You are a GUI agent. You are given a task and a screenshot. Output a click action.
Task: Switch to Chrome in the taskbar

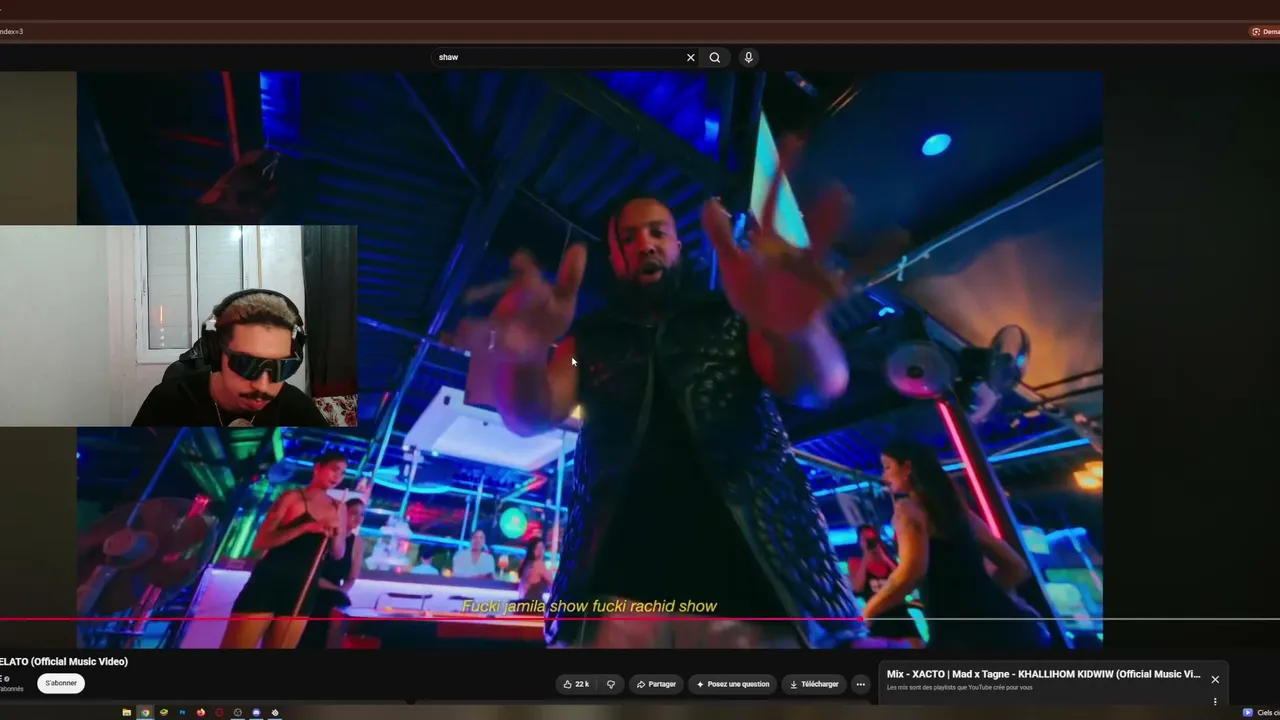pyautogui.click(x=145, y=712)
